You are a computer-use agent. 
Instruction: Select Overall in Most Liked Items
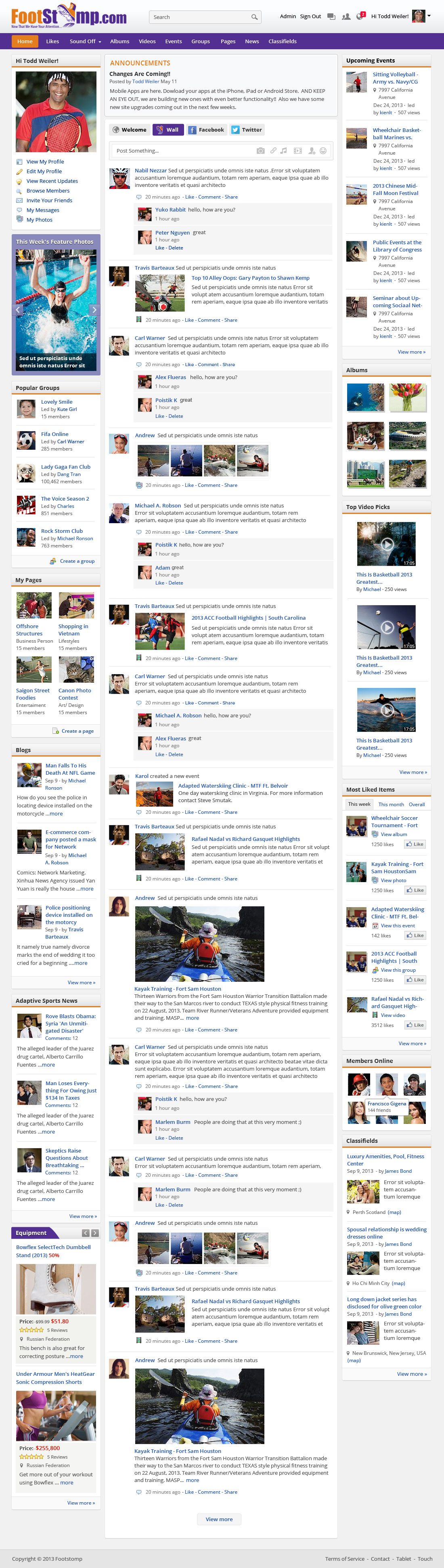coord(417,805)
